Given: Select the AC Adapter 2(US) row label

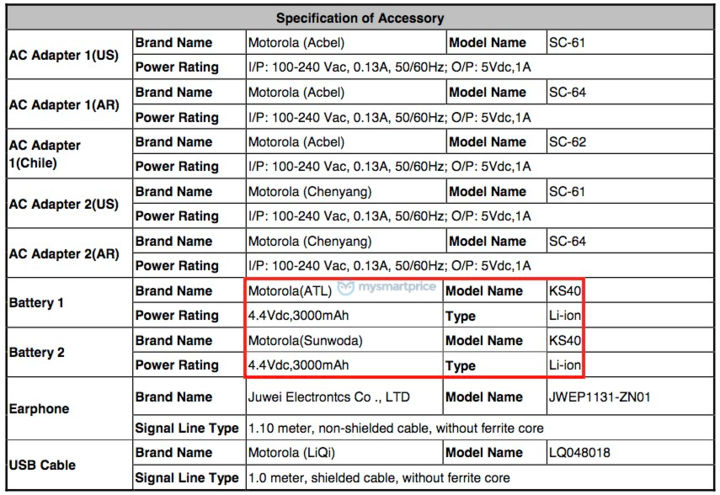Looking at the screenshot, I should tap(63, 203).
